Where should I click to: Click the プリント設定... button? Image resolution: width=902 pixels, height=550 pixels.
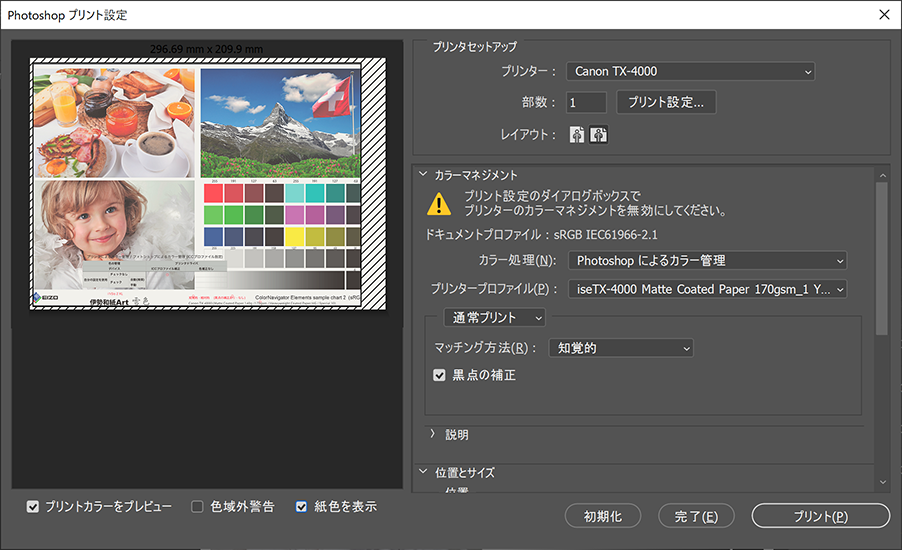pos(666,102)
